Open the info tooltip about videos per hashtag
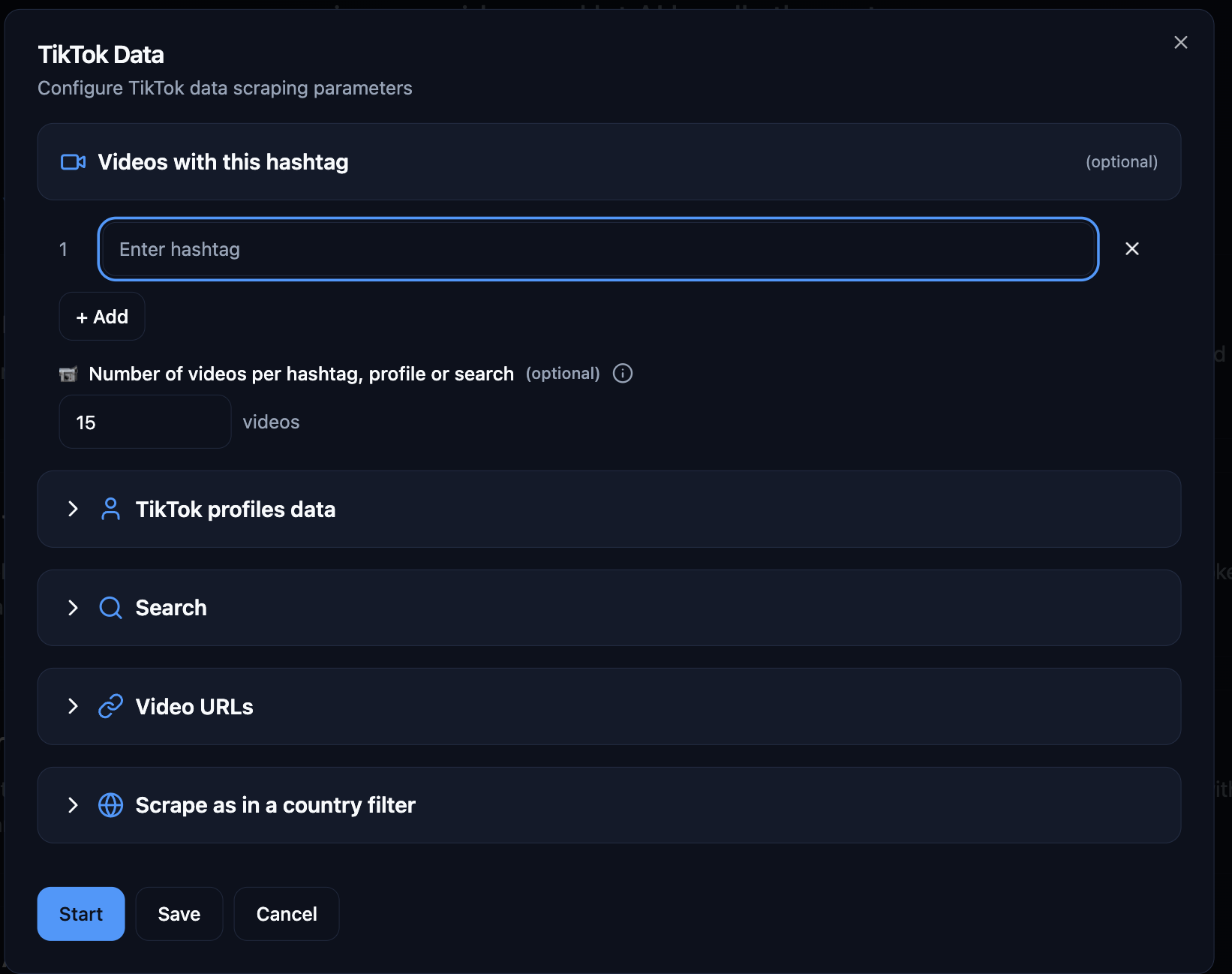Image resolution: width=1232 pixels, height=974 pixels. click(x=622, y=373)
